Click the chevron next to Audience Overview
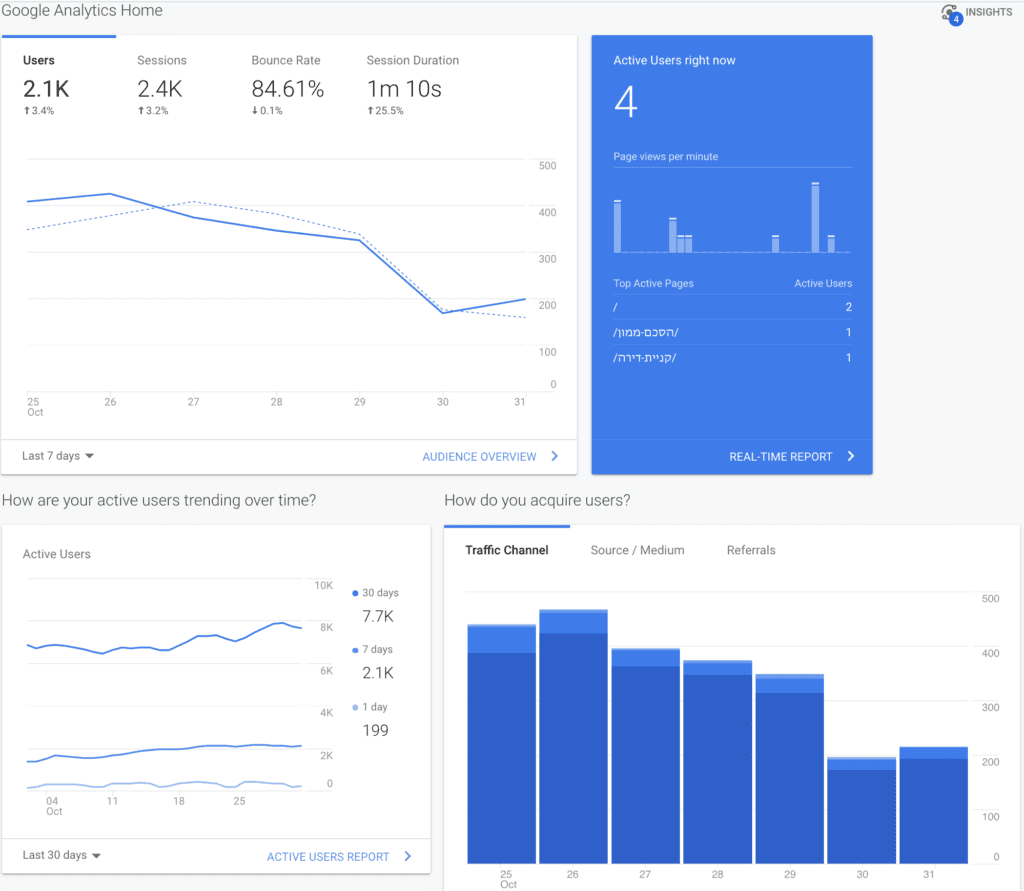 554,456
